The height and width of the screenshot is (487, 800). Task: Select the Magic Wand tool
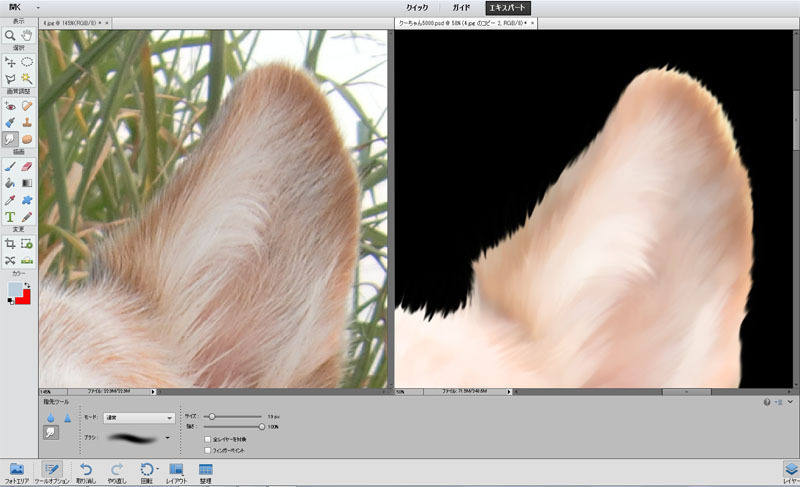click(27, 79)
